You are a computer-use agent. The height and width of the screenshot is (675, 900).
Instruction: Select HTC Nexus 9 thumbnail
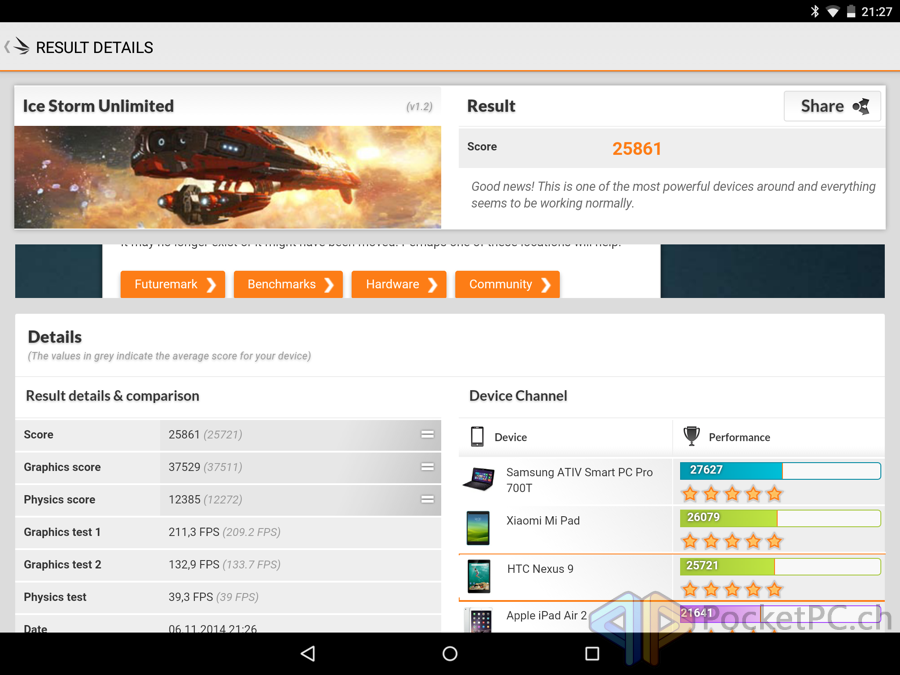click(x=479, y=576)
